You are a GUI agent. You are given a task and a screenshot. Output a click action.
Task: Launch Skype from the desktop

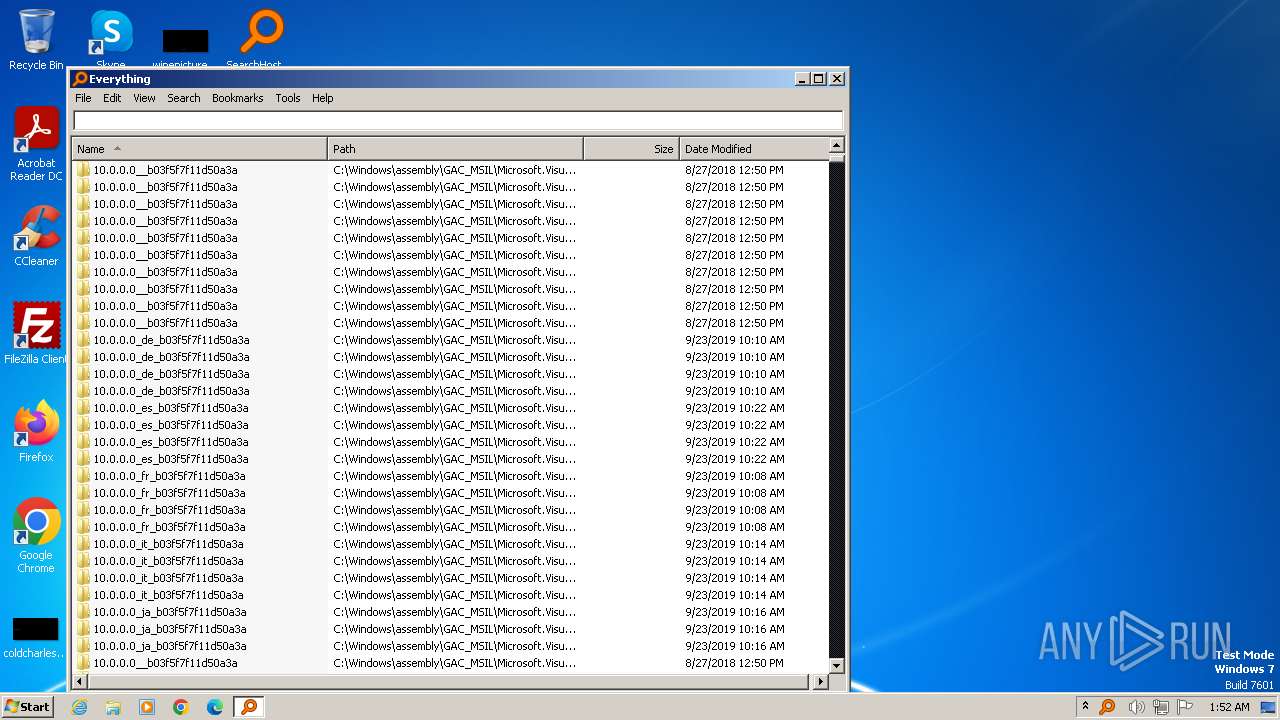click(x=111, y=38)
